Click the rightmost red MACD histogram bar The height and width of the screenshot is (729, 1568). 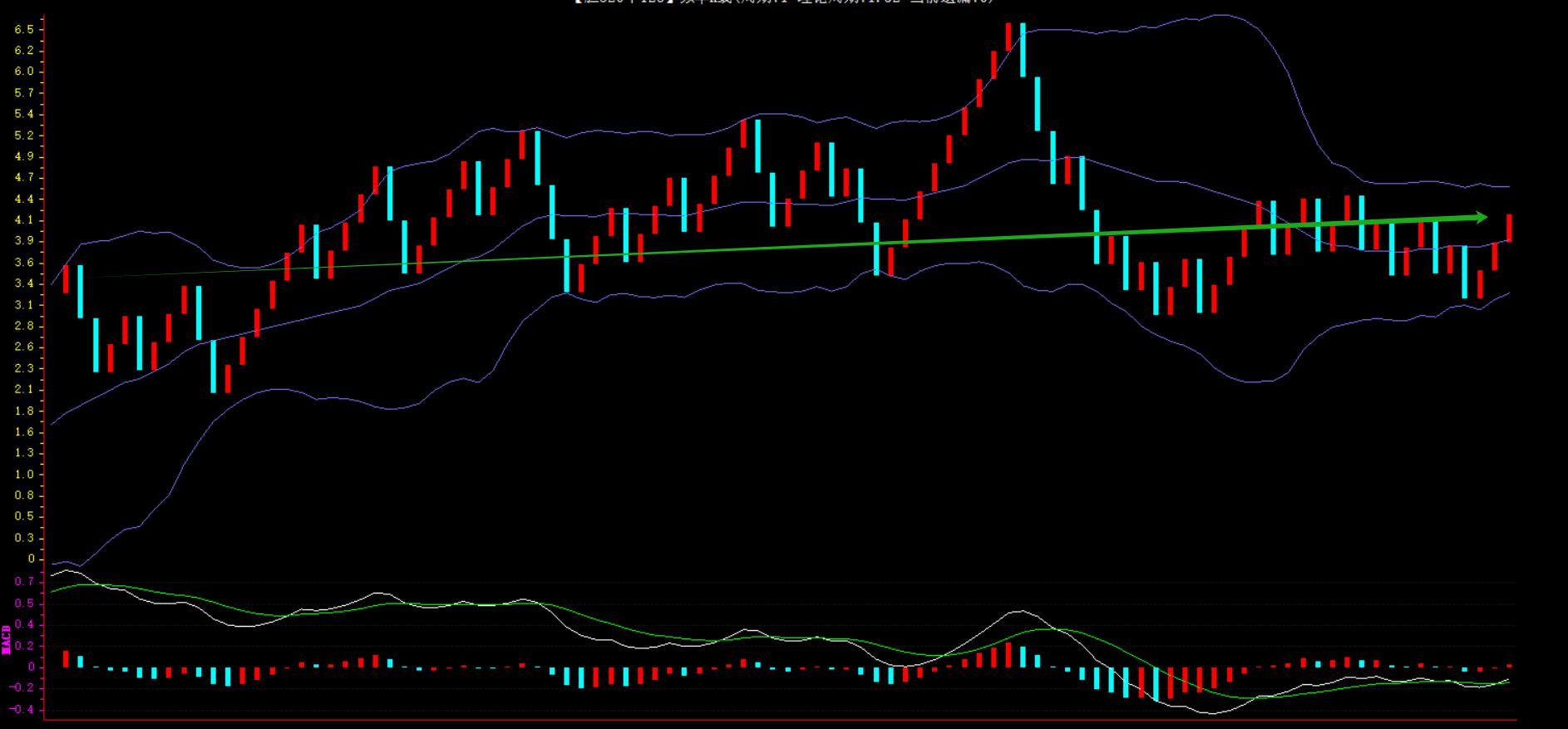pyautogui.click(x=1509, y=666)
